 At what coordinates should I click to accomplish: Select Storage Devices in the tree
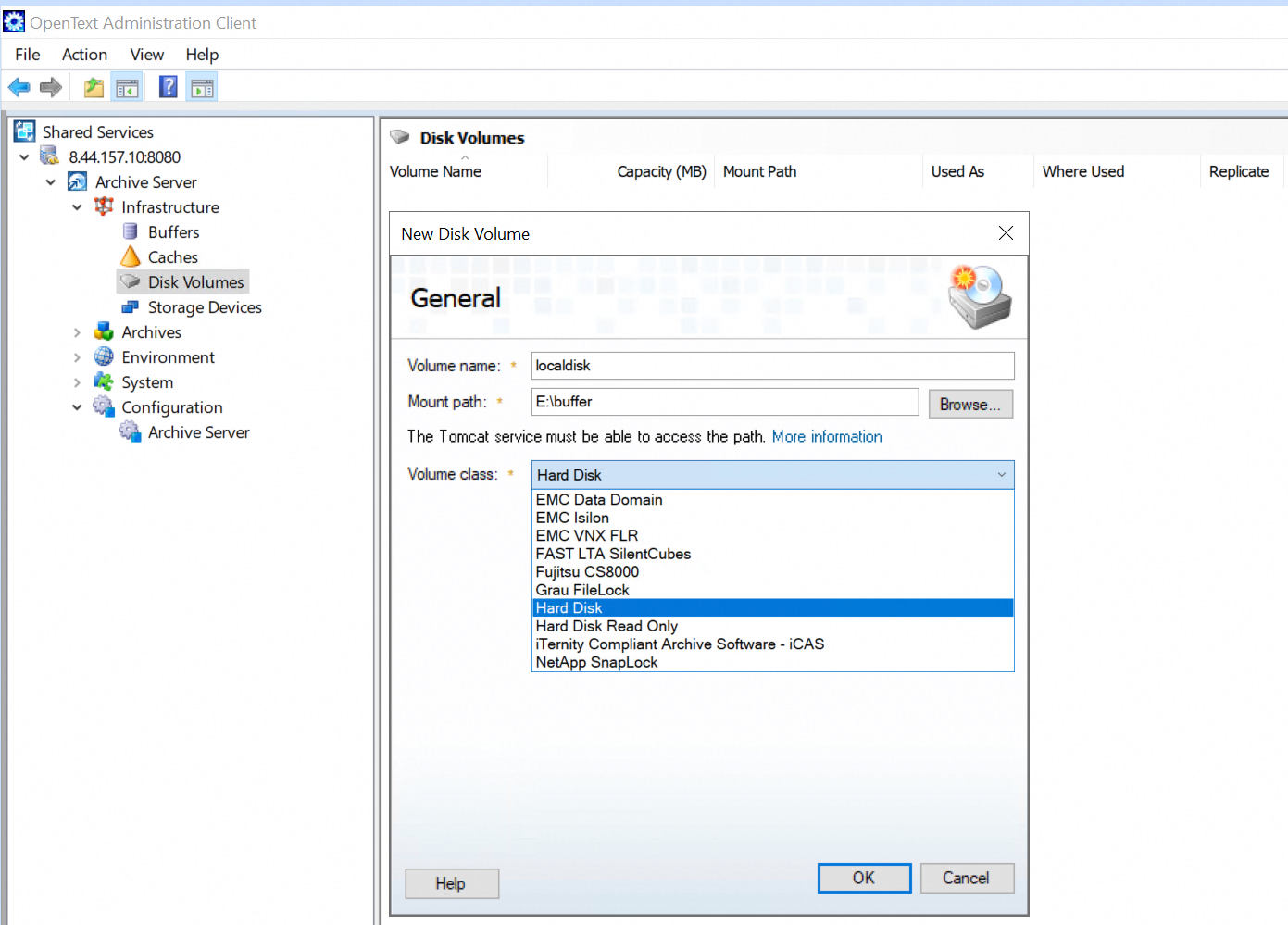205,307
